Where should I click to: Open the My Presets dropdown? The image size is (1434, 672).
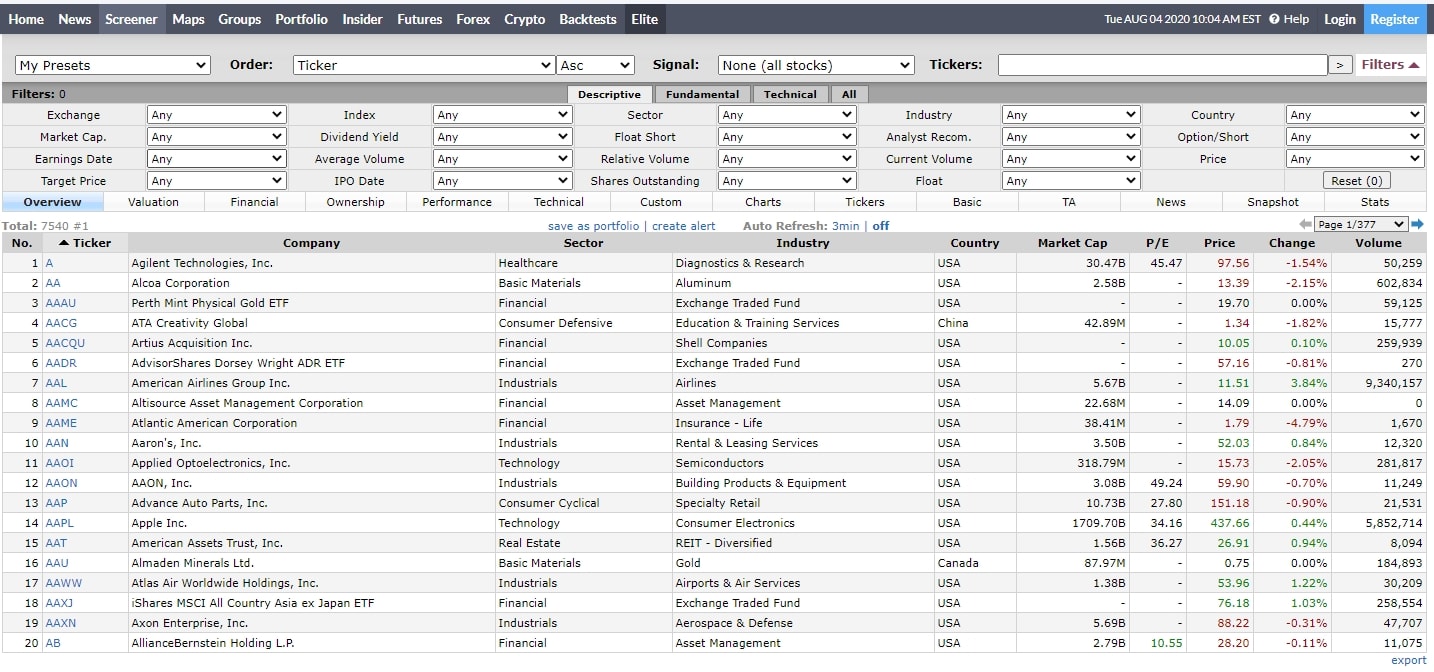click(x=113, y=65)
